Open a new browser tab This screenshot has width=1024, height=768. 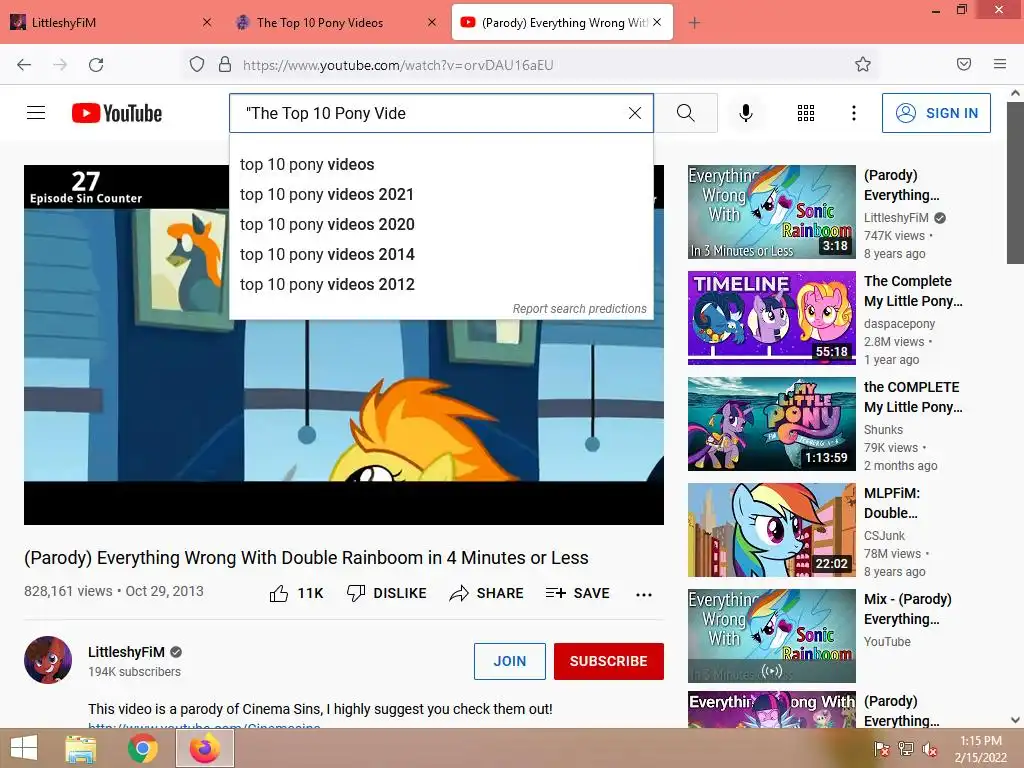[694, 23]
